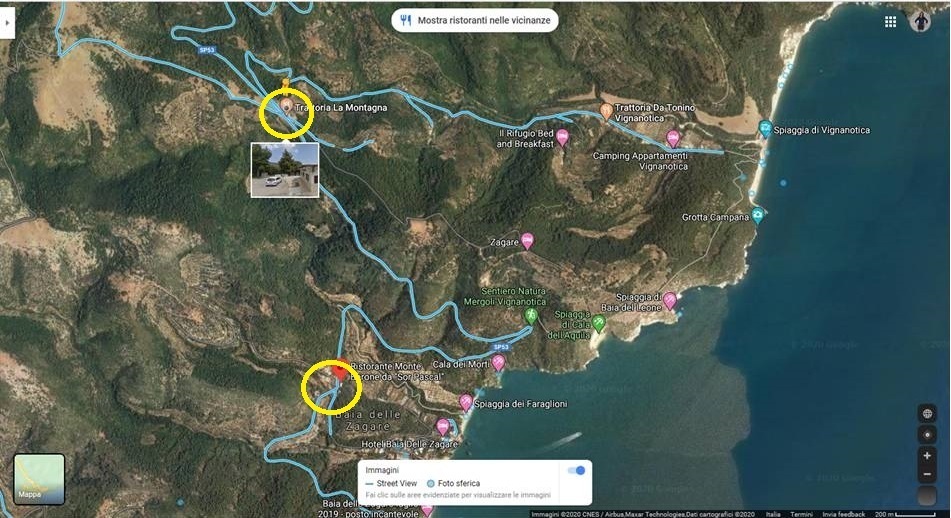Click the Invia feedback link
This screenshot has width=951, height=518.
(843, 513)
